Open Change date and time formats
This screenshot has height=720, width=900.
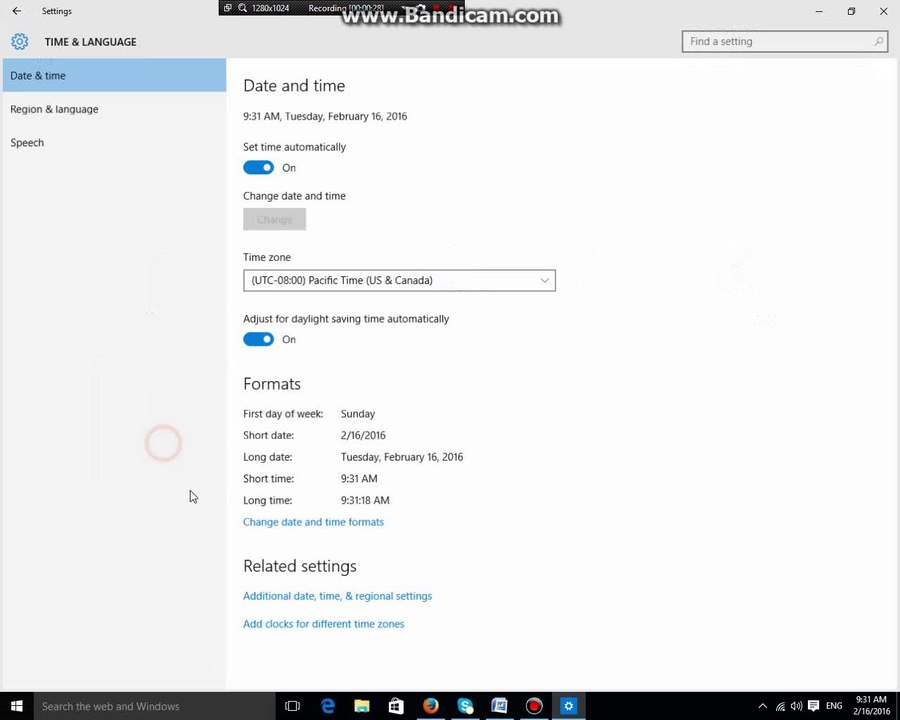[x=313, y=522]
